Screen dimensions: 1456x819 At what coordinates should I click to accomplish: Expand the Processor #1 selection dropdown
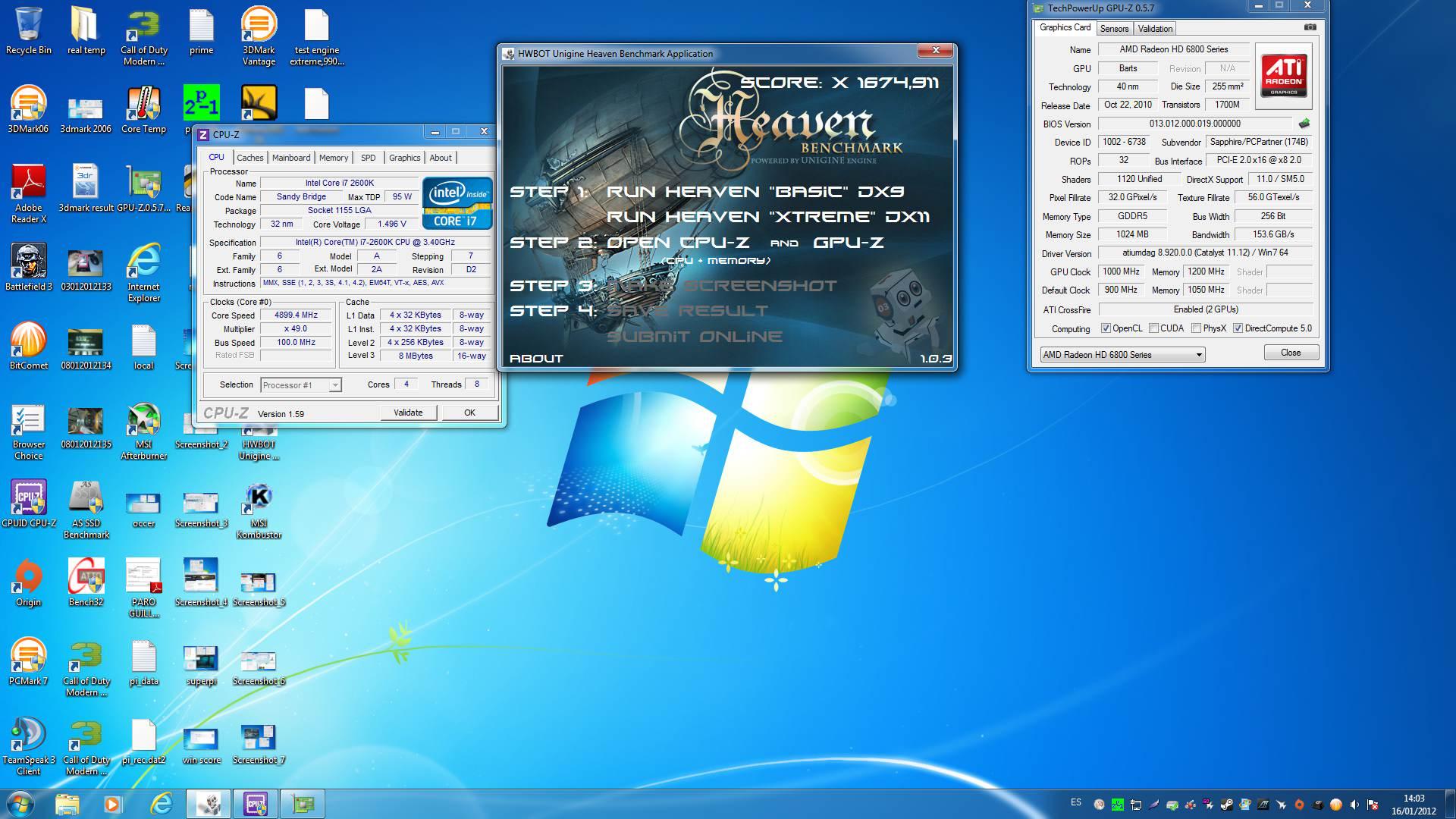coord(334,385)
